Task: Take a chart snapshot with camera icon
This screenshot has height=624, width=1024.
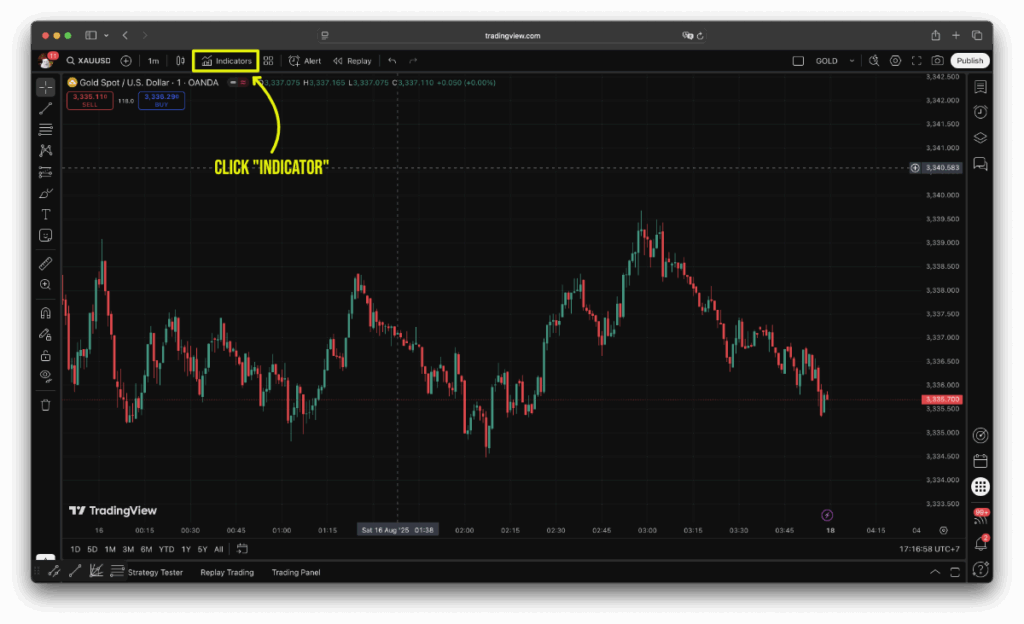Action: pos(937,61)
